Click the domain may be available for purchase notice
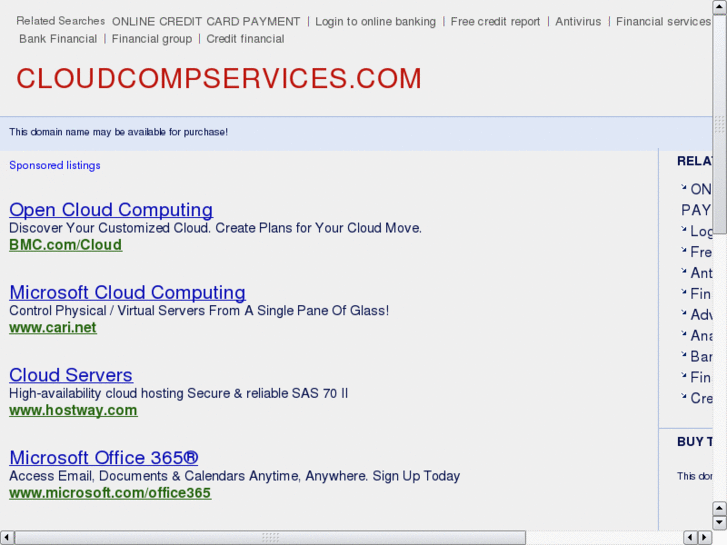The width and height of the screenshot is (727, 545). pyautogui.click(x=119, y=132)
